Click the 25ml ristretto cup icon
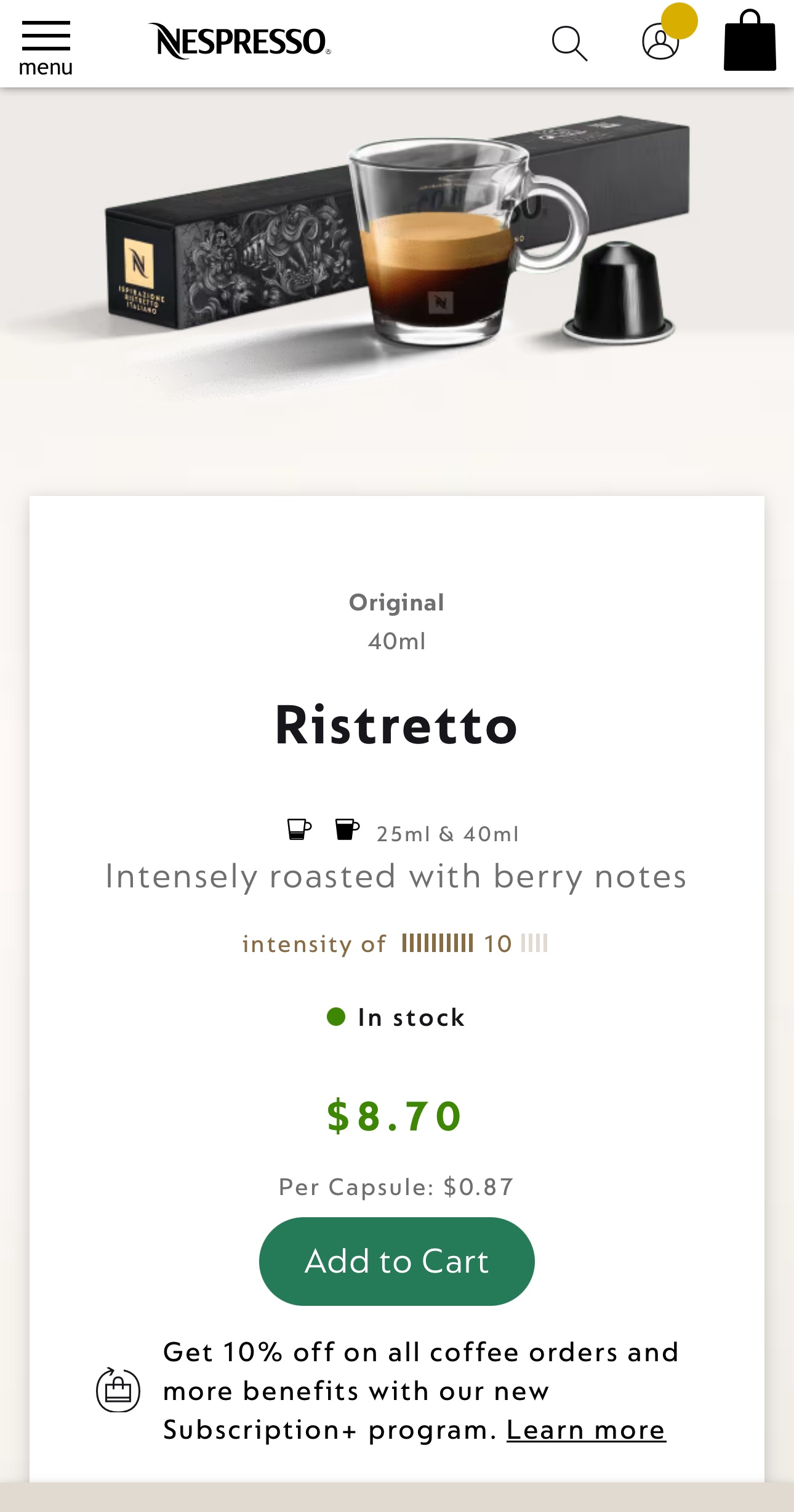 pos(299,829)
